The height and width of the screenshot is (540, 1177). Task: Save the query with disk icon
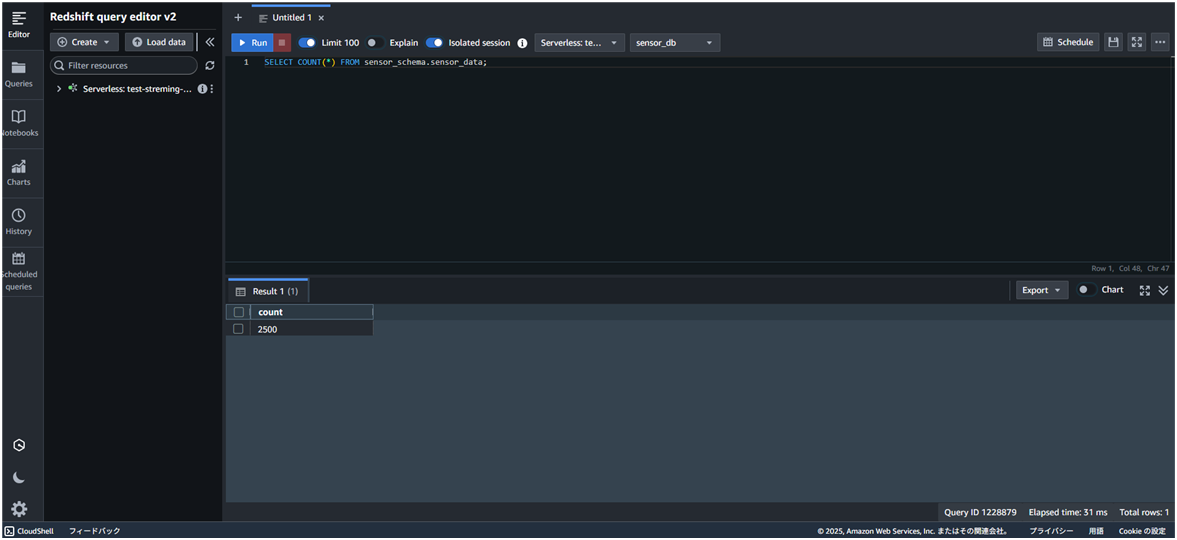pyautogui.click(x=1114, y=42)
